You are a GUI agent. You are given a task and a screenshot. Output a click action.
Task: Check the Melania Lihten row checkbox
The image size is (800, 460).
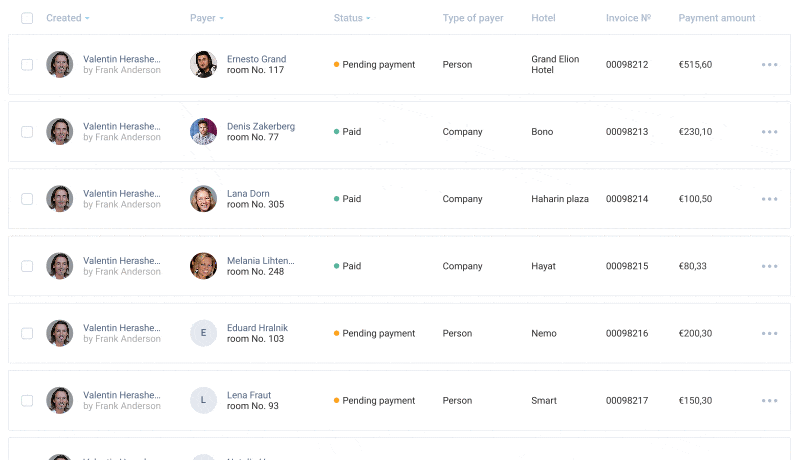tap(27, 266)
